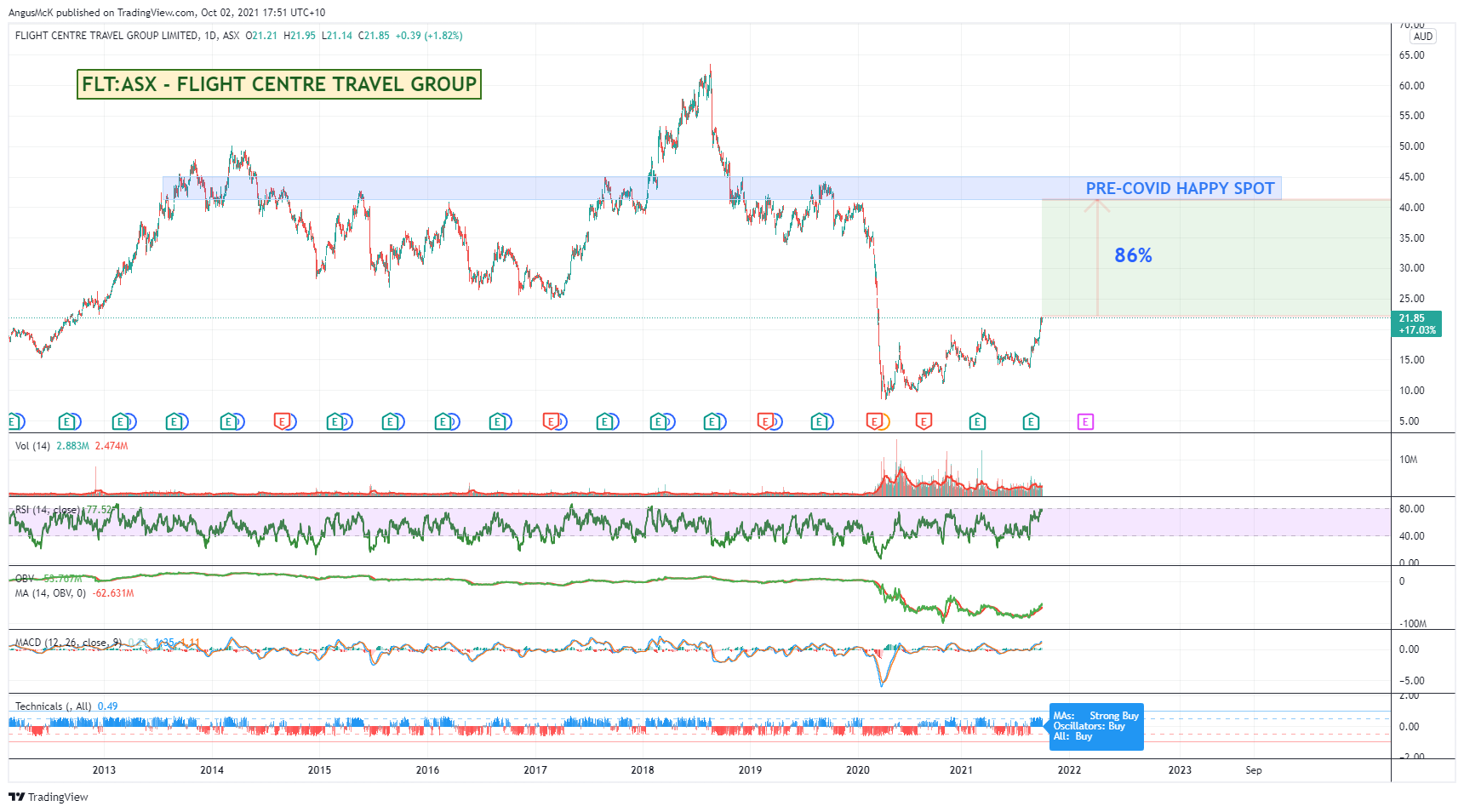This screenshot has height=812, width=1464.
Task: Click the purple upcoming earnings marker
Action: tap(1085, 421)
